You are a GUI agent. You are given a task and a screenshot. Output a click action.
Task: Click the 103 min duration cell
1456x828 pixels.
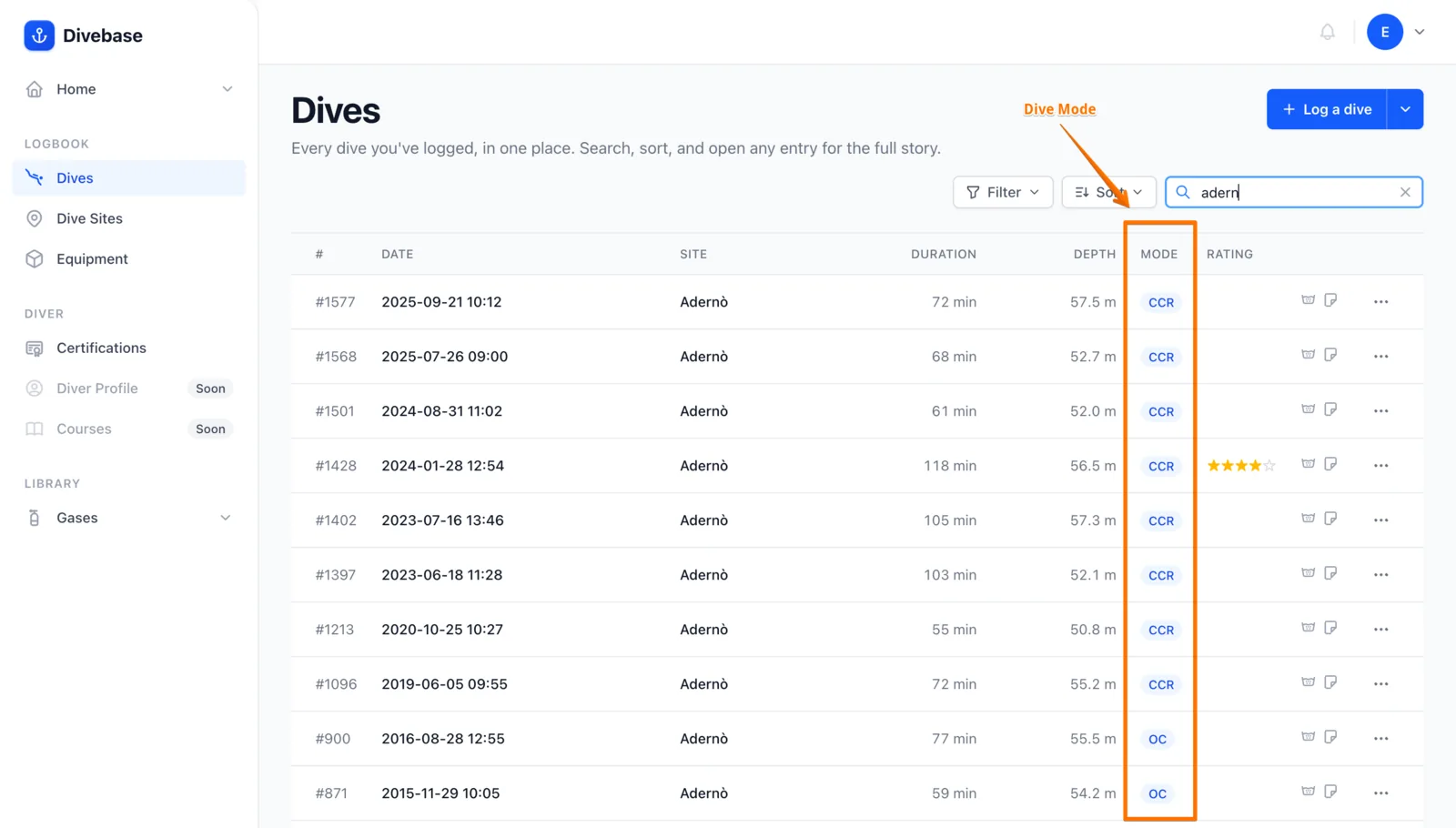(x=950, y=575)
